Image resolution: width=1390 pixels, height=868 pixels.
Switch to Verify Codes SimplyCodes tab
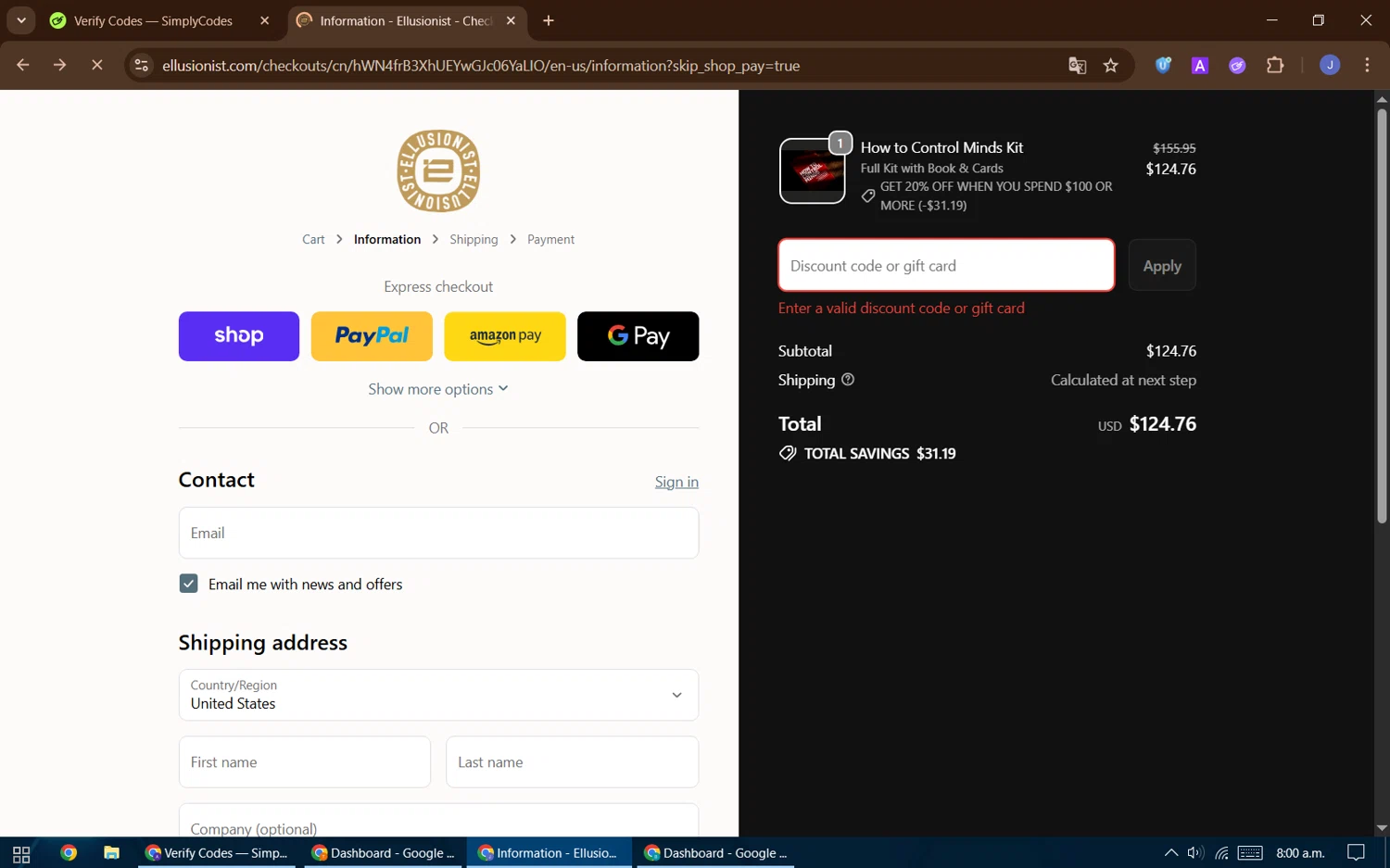tap(153, 20)
